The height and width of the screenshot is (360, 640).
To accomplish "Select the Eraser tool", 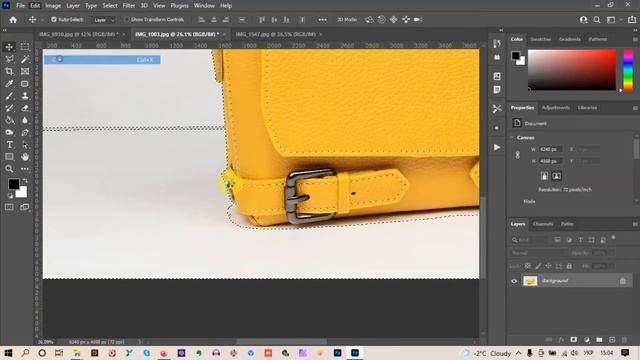I will [25, 108].
